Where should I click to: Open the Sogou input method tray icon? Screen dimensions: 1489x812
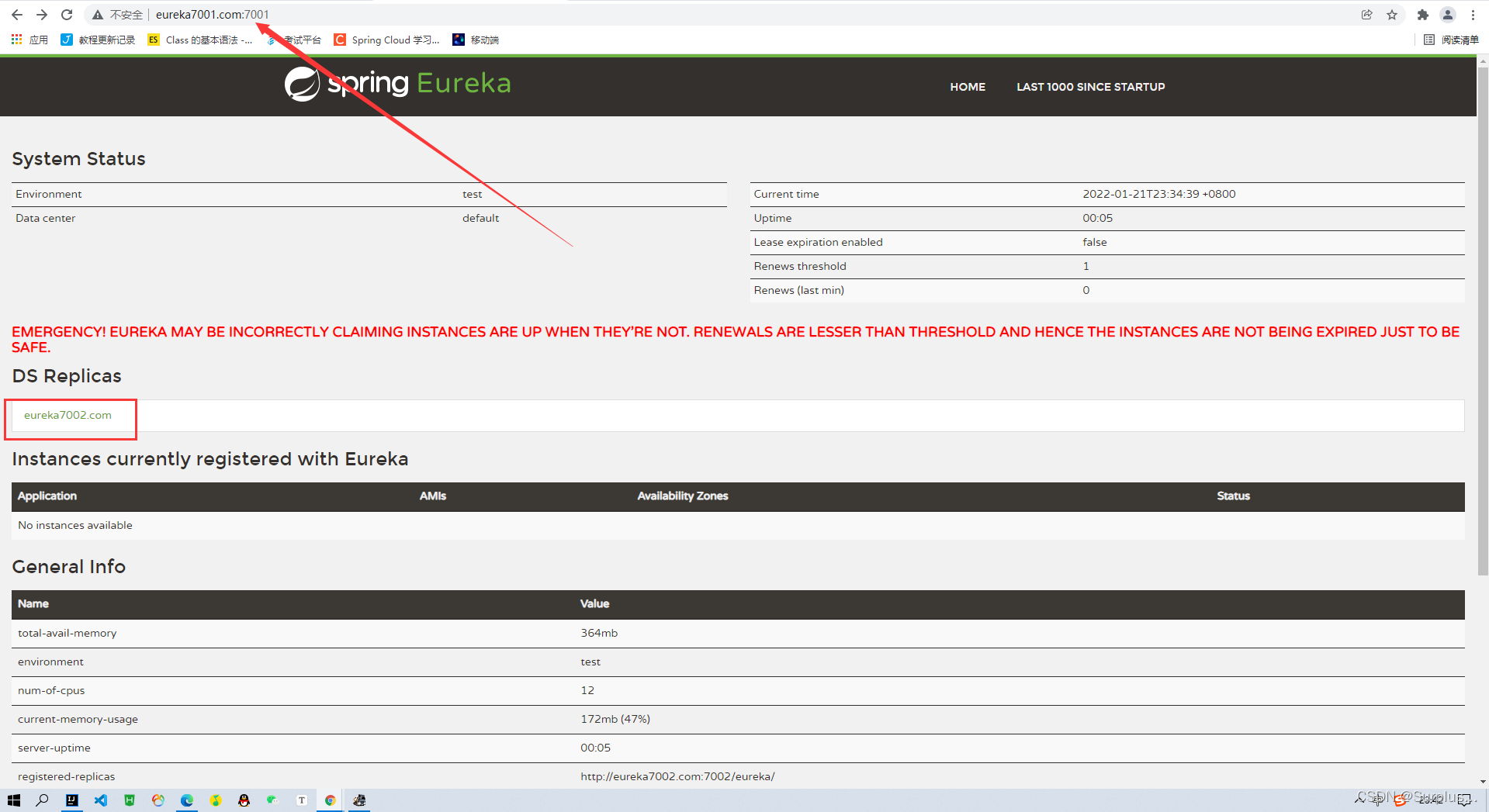pos(1401,800)
